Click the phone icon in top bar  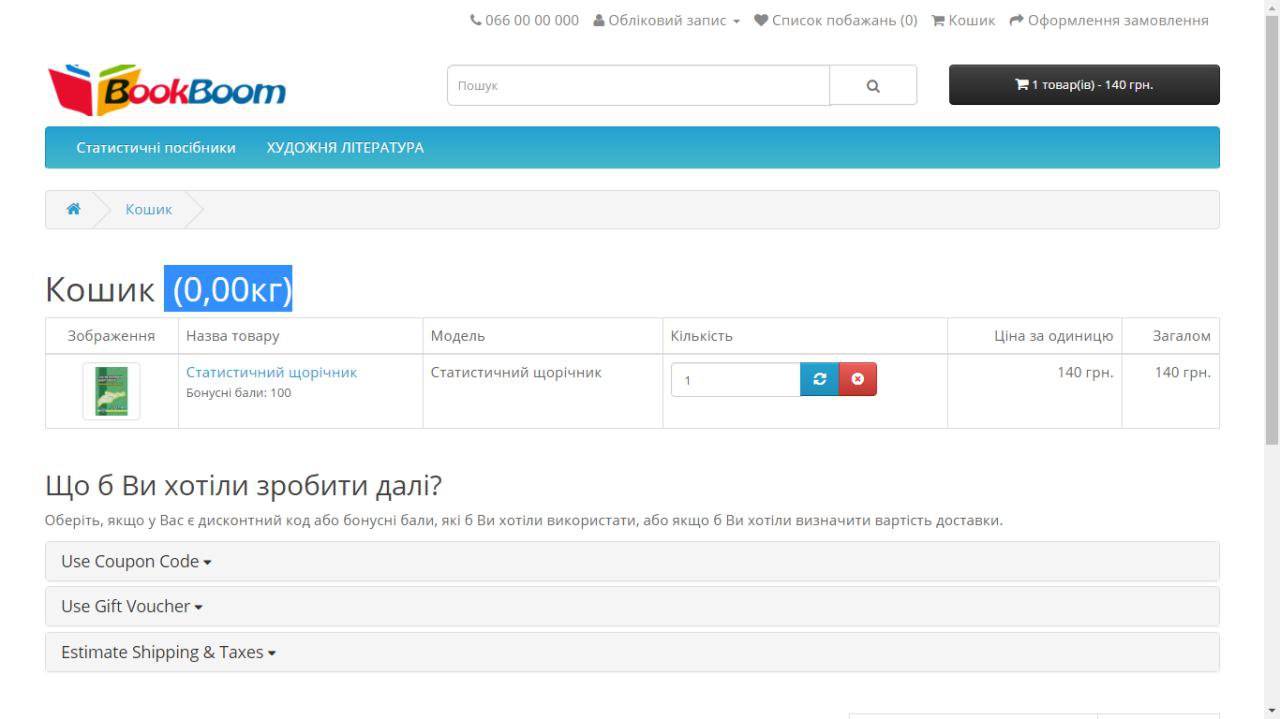[475, 20]
